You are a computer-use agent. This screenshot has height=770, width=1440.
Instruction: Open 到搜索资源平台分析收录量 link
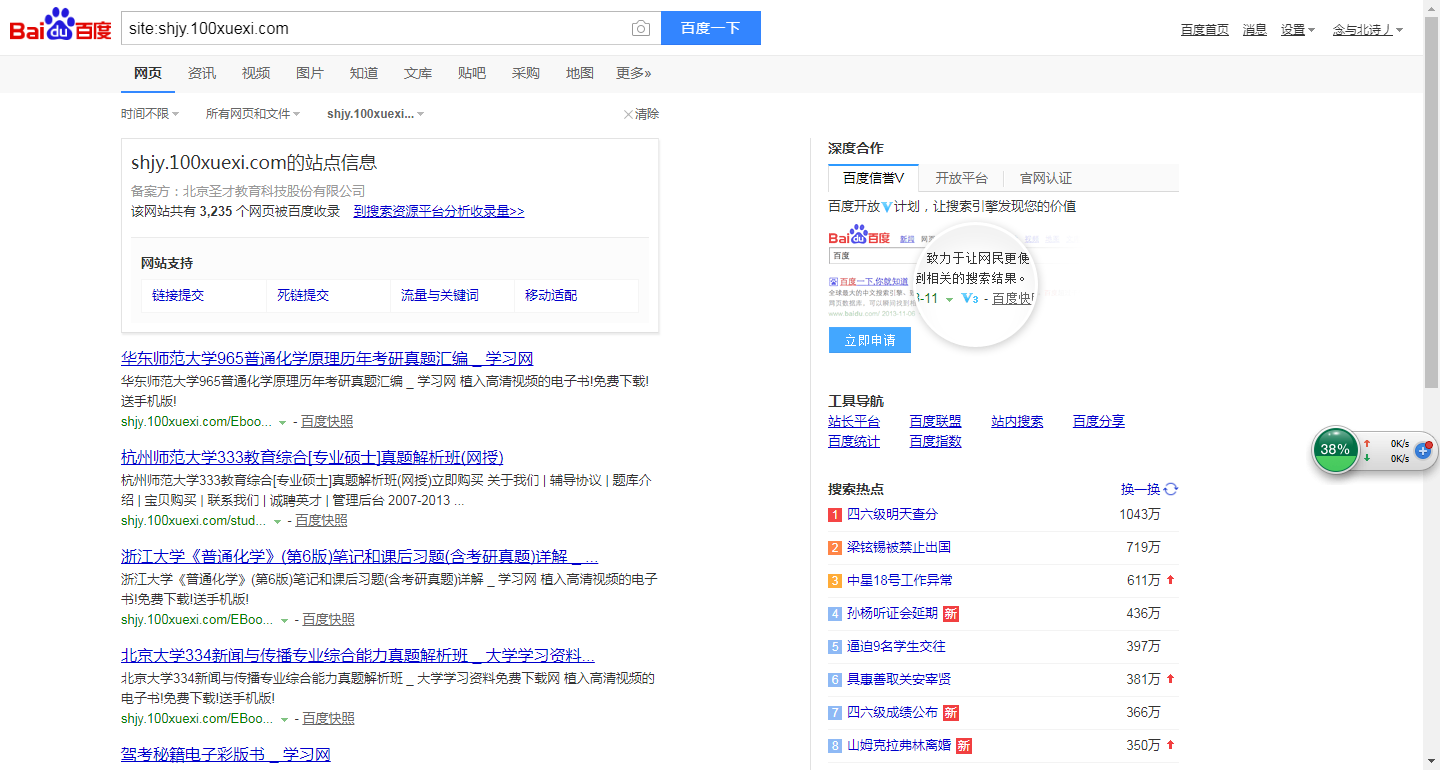pos(439,212)
